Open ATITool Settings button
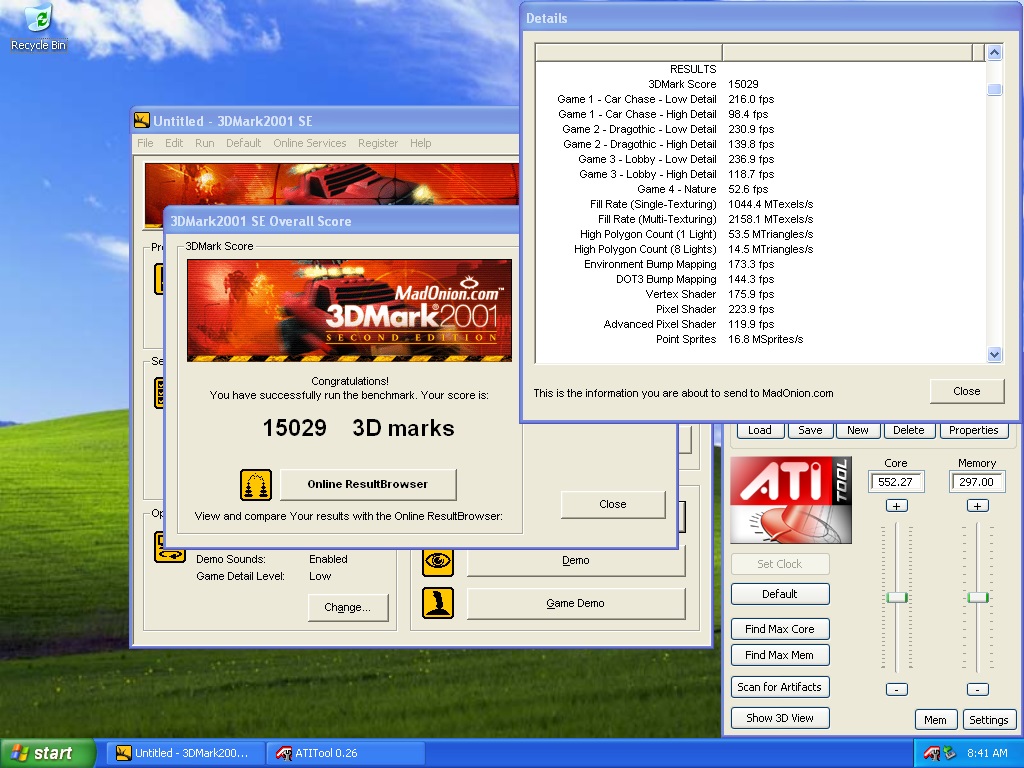1024x768 pixels. click(x=989, y=720)
